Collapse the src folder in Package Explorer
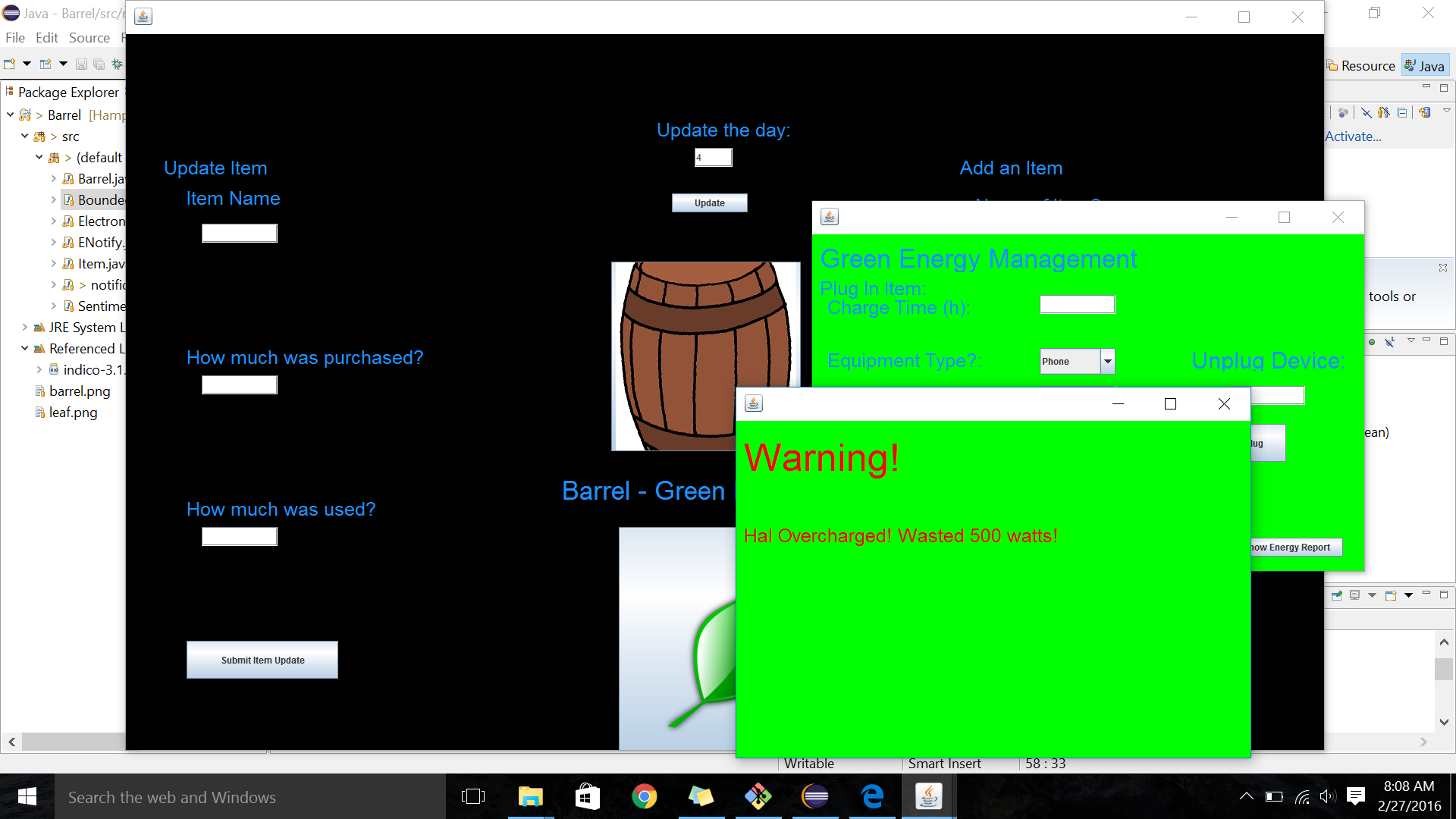Screen dimensions: 1456x819 pos(25,136)
